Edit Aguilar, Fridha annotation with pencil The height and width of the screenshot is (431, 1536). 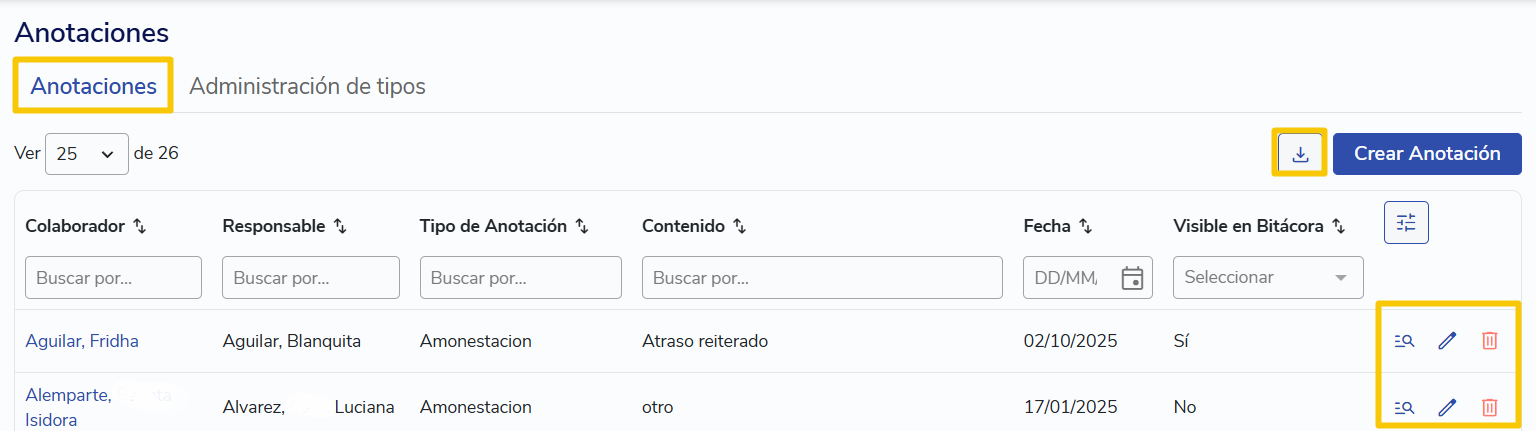point(1447,341)
